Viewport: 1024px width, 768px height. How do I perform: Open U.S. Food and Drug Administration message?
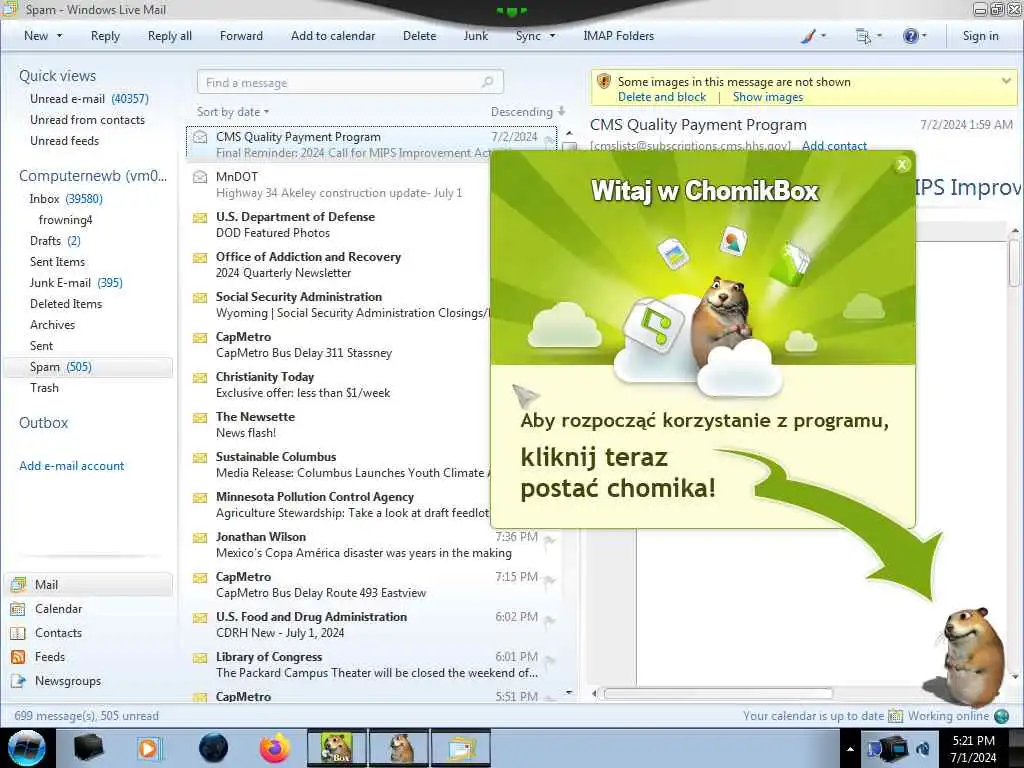(x=372, y=625)
